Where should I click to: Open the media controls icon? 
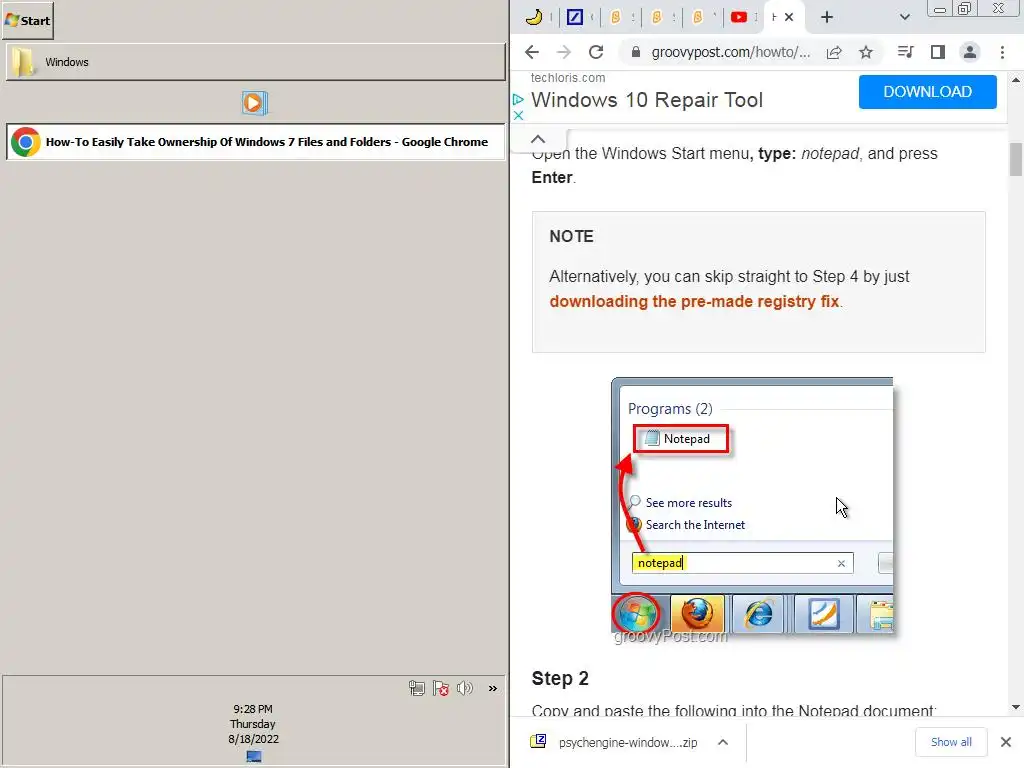[x=905, y=52]
